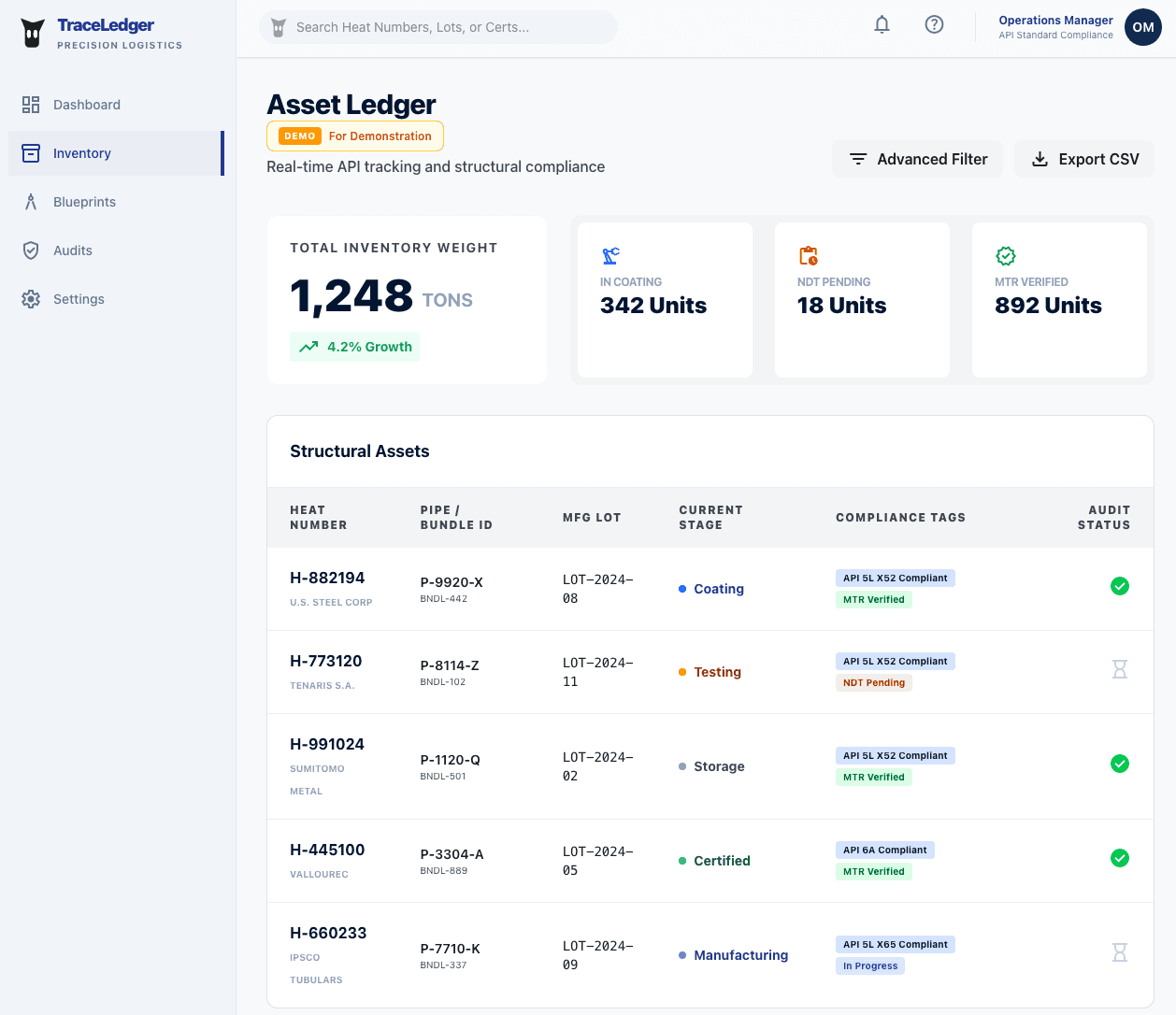Go to Blueprints in the sidebar

pos(116,202)
